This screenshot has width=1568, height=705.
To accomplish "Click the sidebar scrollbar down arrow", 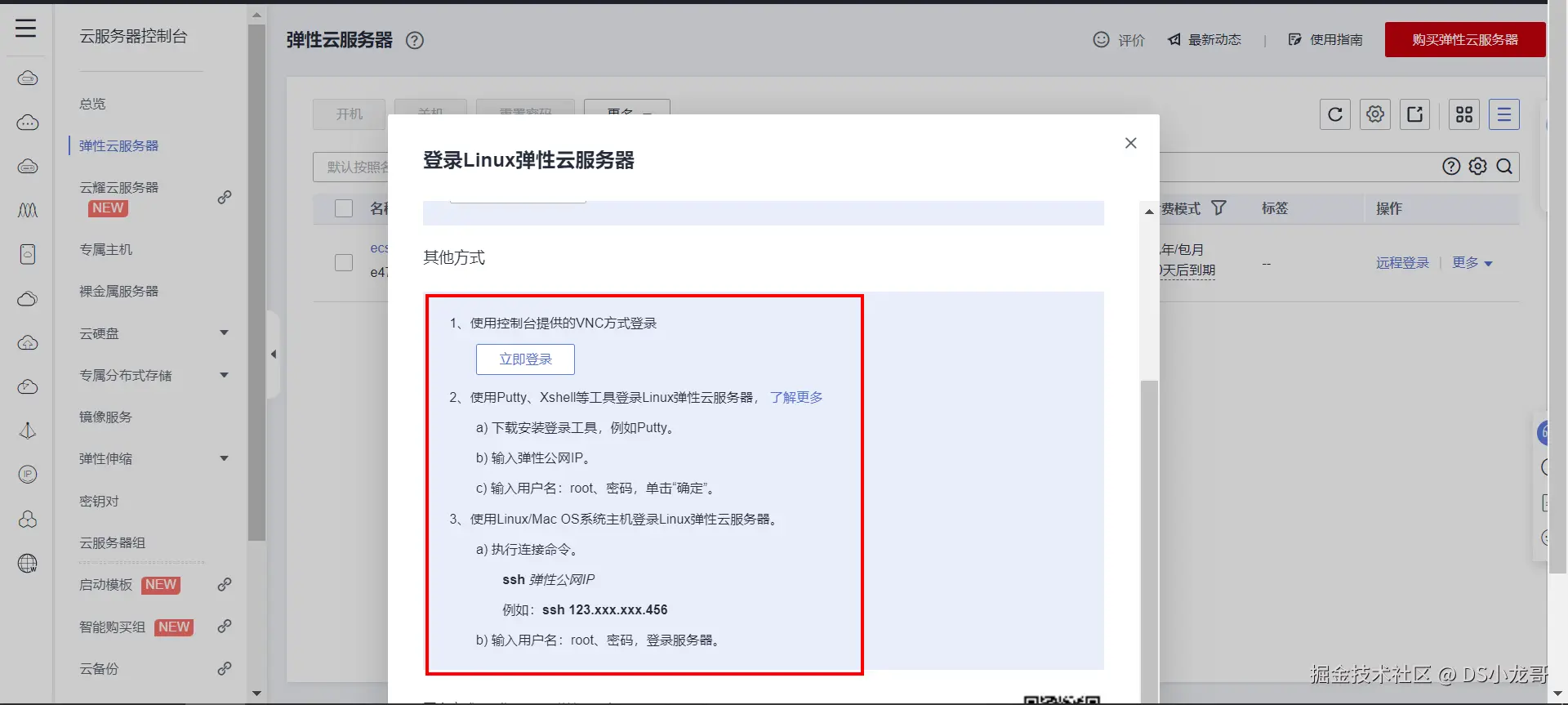I will [256, 694].
